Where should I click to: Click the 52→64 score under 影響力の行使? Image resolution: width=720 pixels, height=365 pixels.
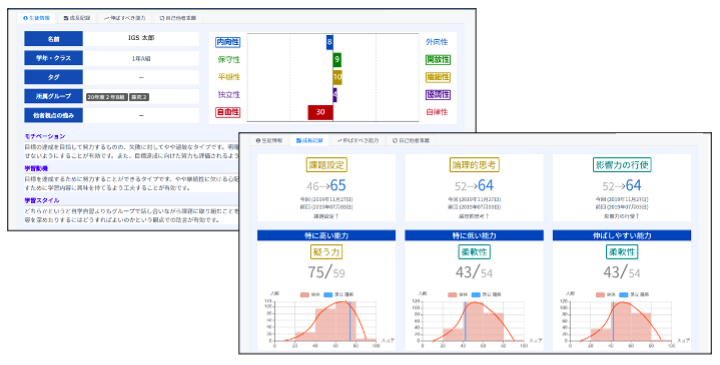pyautogui.click(x=622, y=185)
